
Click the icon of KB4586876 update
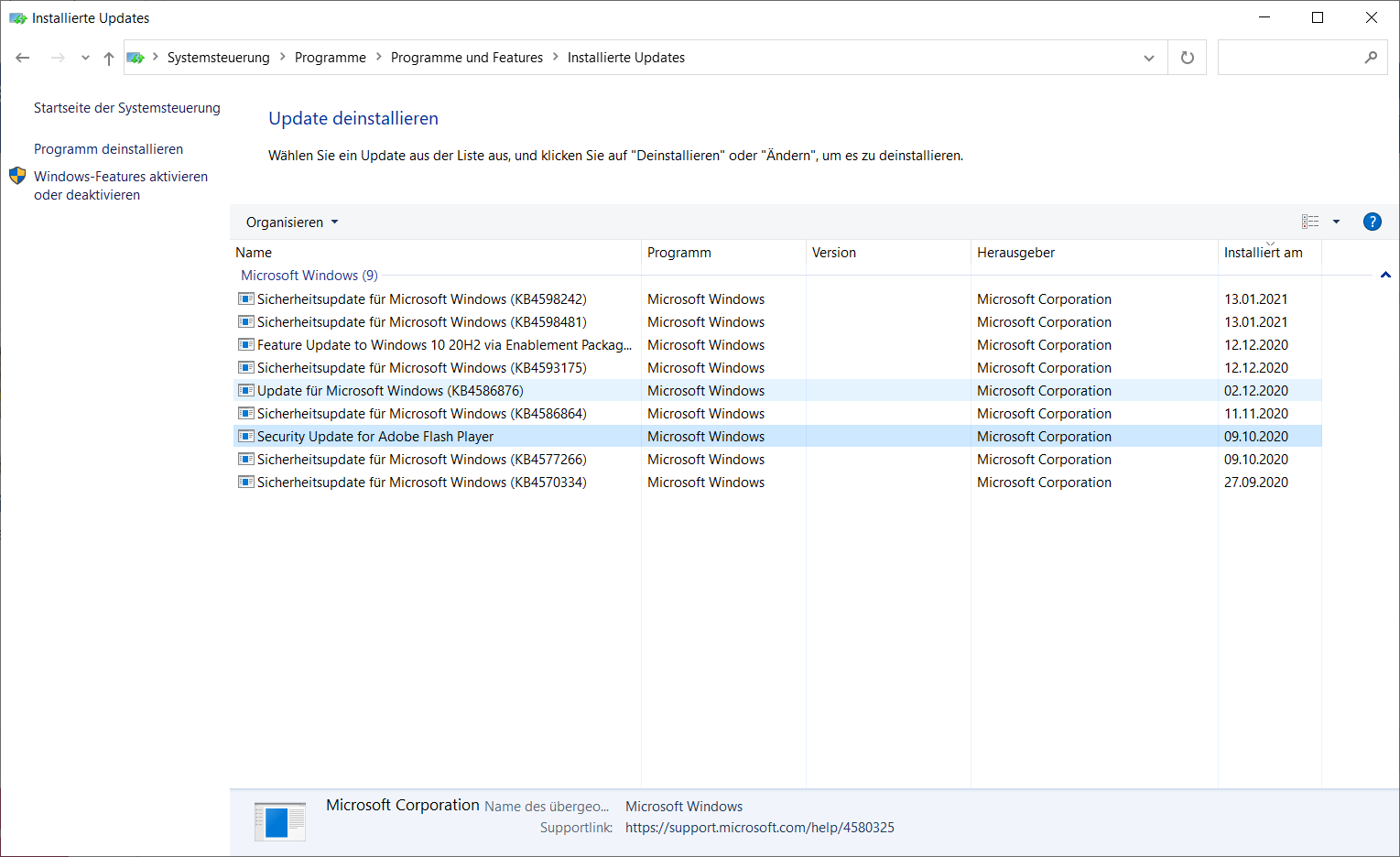click(245, 390)
